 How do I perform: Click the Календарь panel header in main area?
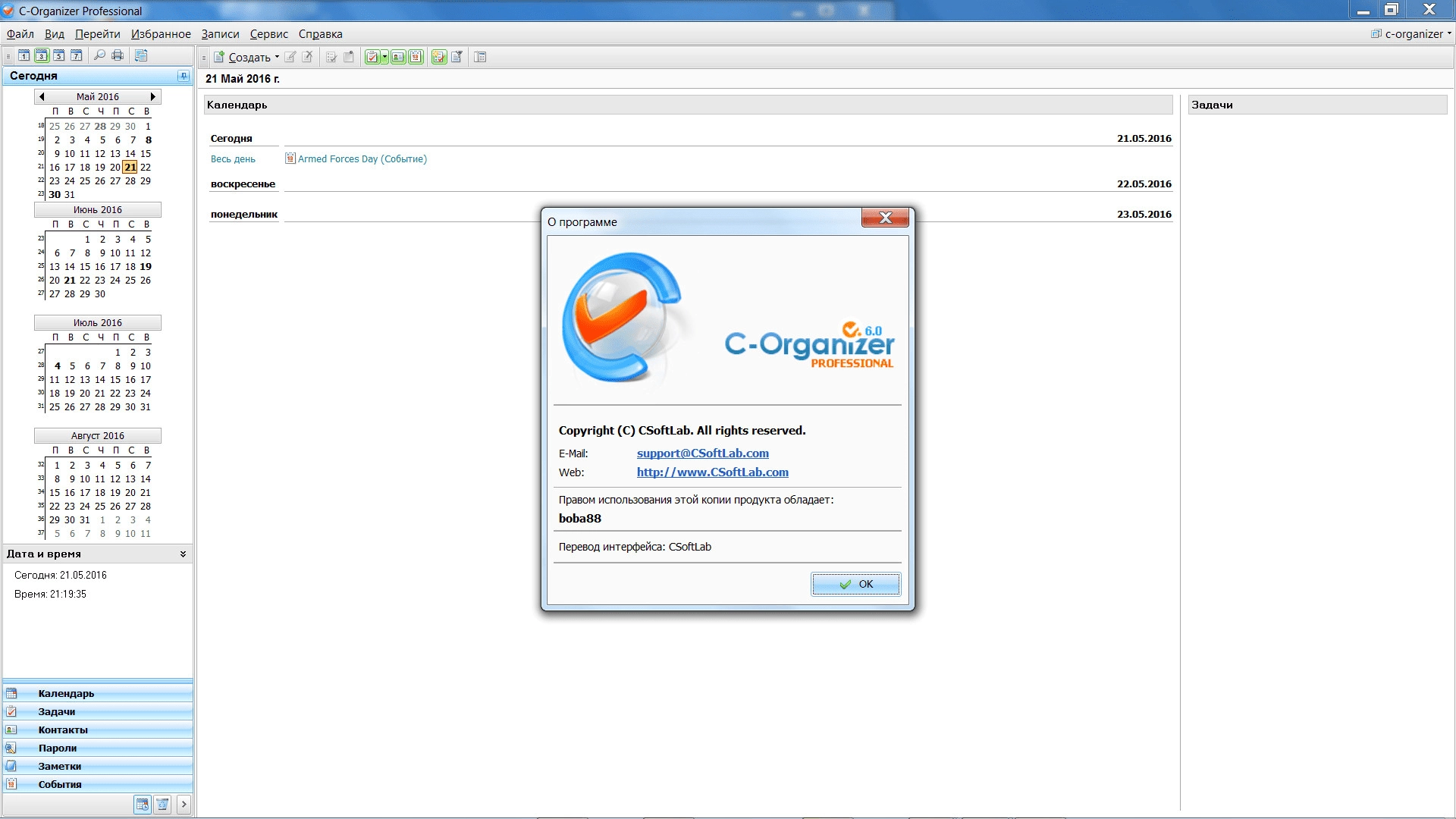click(x=688, y=105)
